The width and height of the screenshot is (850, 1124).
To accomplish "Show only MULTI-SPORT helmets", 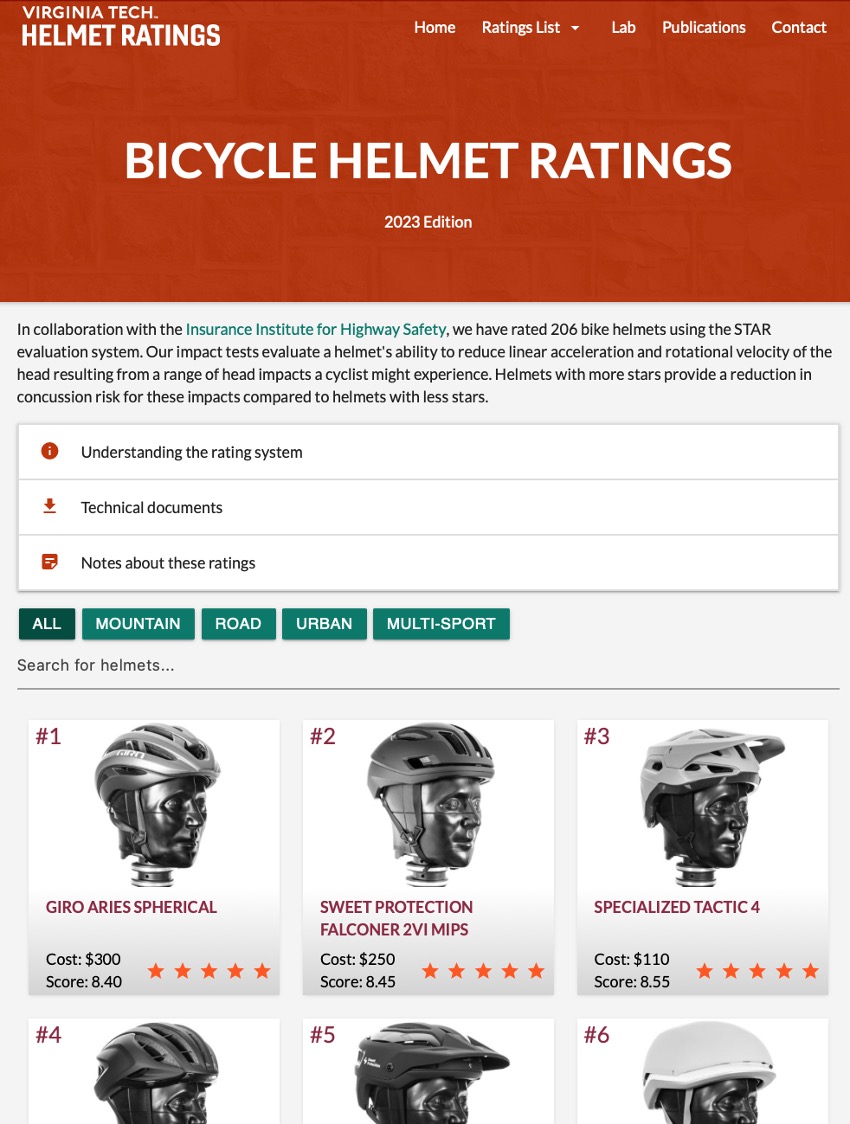I will 441,624.
